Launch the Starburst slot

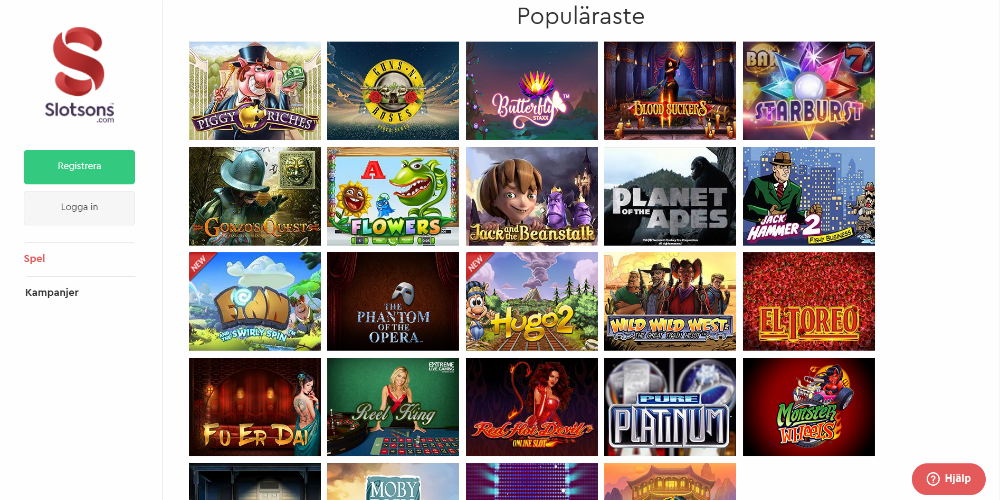pyautogui.click(x=809, y=91)
